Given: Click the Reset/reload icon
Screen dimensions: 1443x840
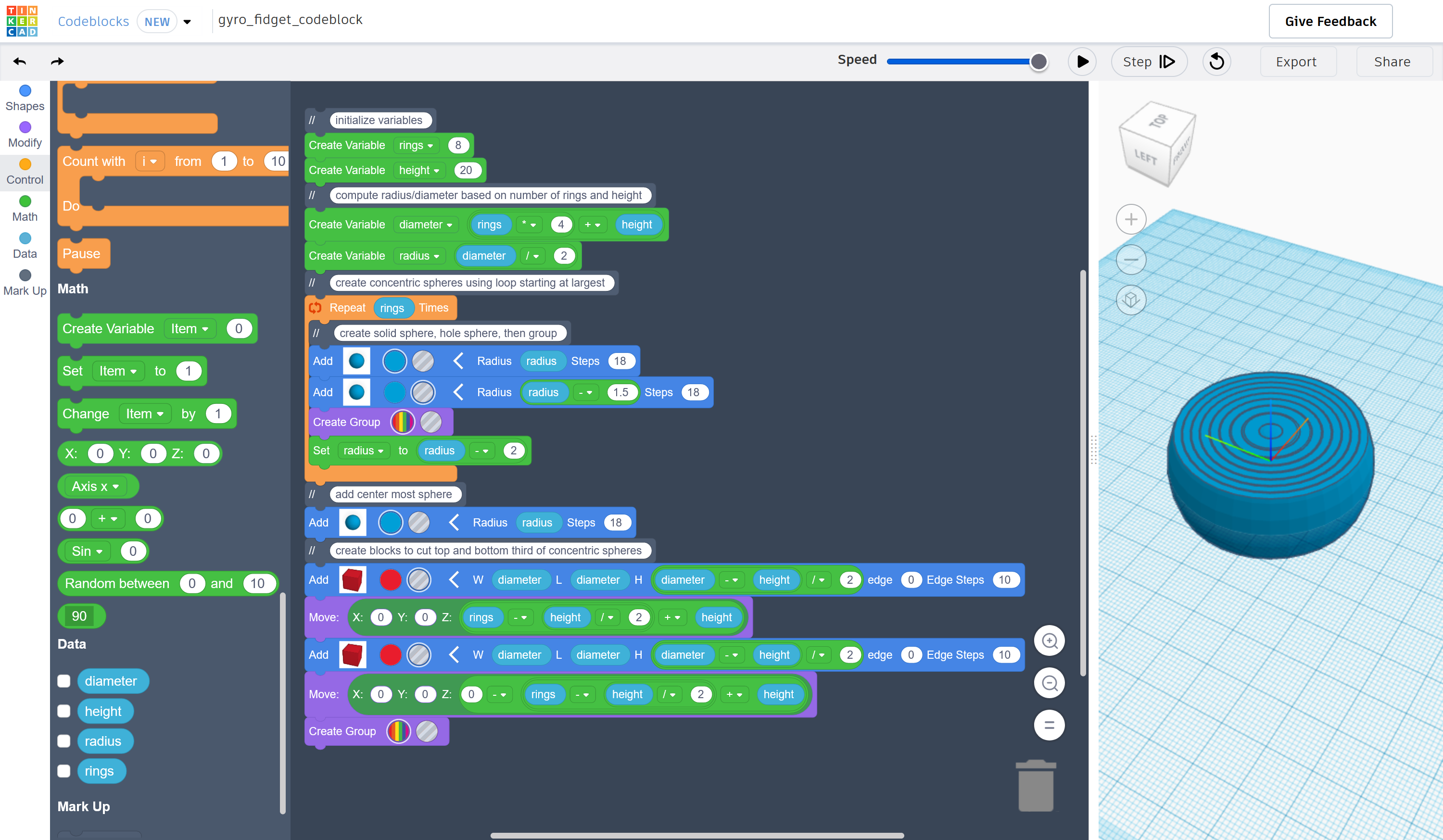Looking at the screenshot, I should [1217, 62].
